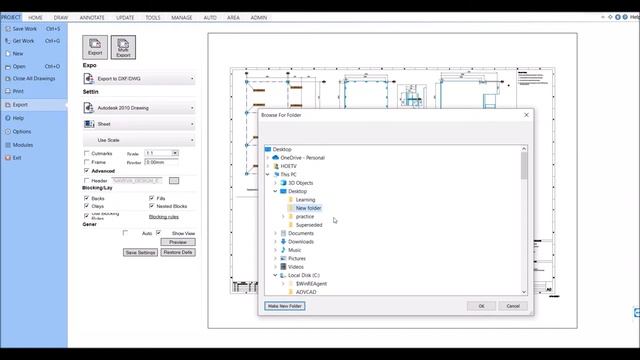640x360 pixels.
Task: Click OK in Browse For Folder dialog
Action: (x=481, y=306)
